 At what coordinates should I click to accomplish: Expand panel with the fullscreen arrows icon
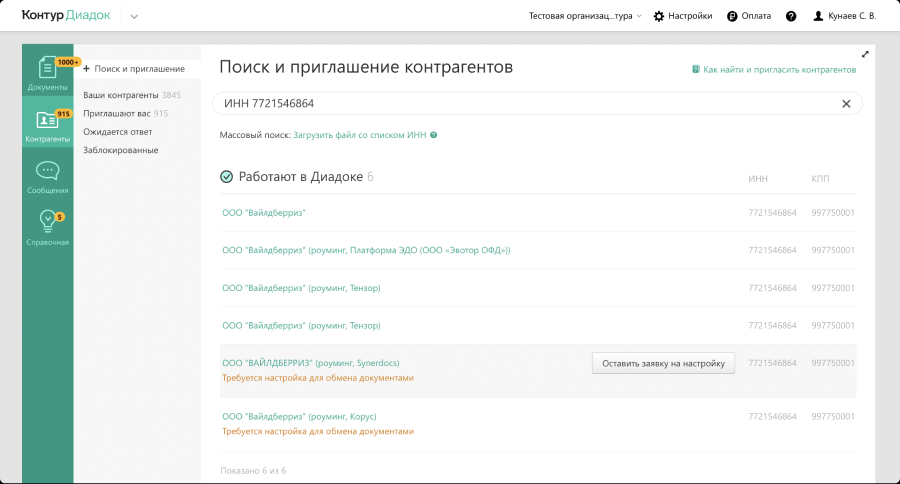coord(865,54)
